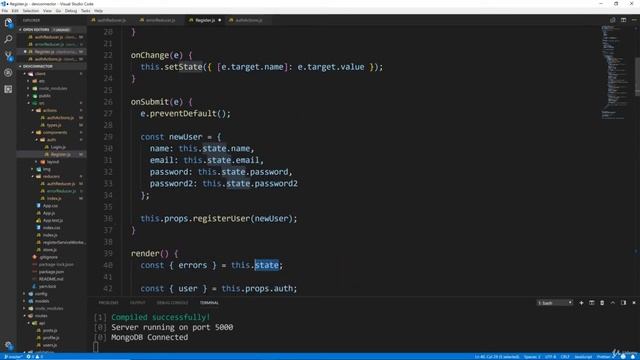The height and width of the screenshot is (360, 640).
Task: Open the File menu
Action: tap(4, 11)
